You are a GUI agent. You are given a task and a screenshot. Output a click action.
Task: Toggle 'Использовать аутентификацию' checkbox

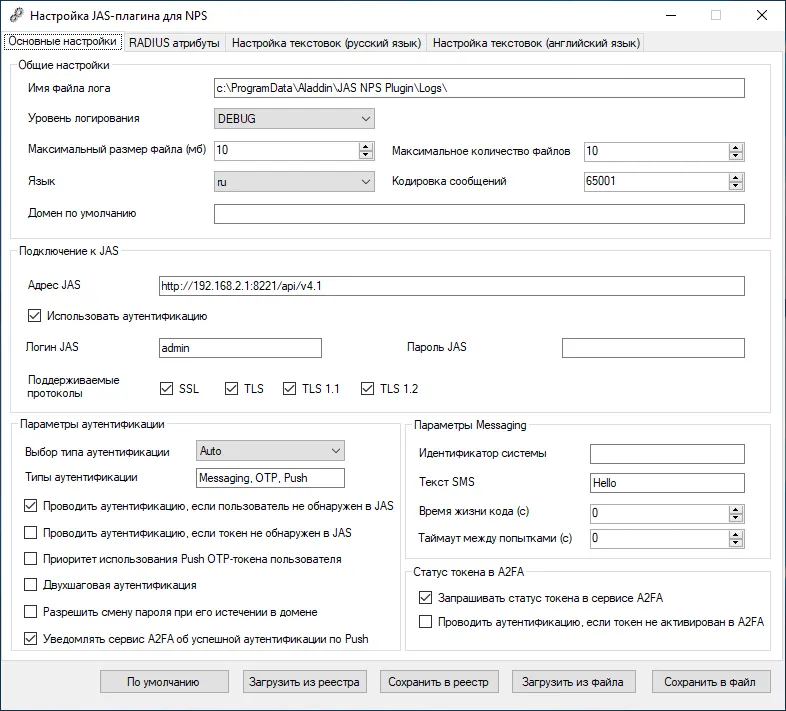coord(34,316)
